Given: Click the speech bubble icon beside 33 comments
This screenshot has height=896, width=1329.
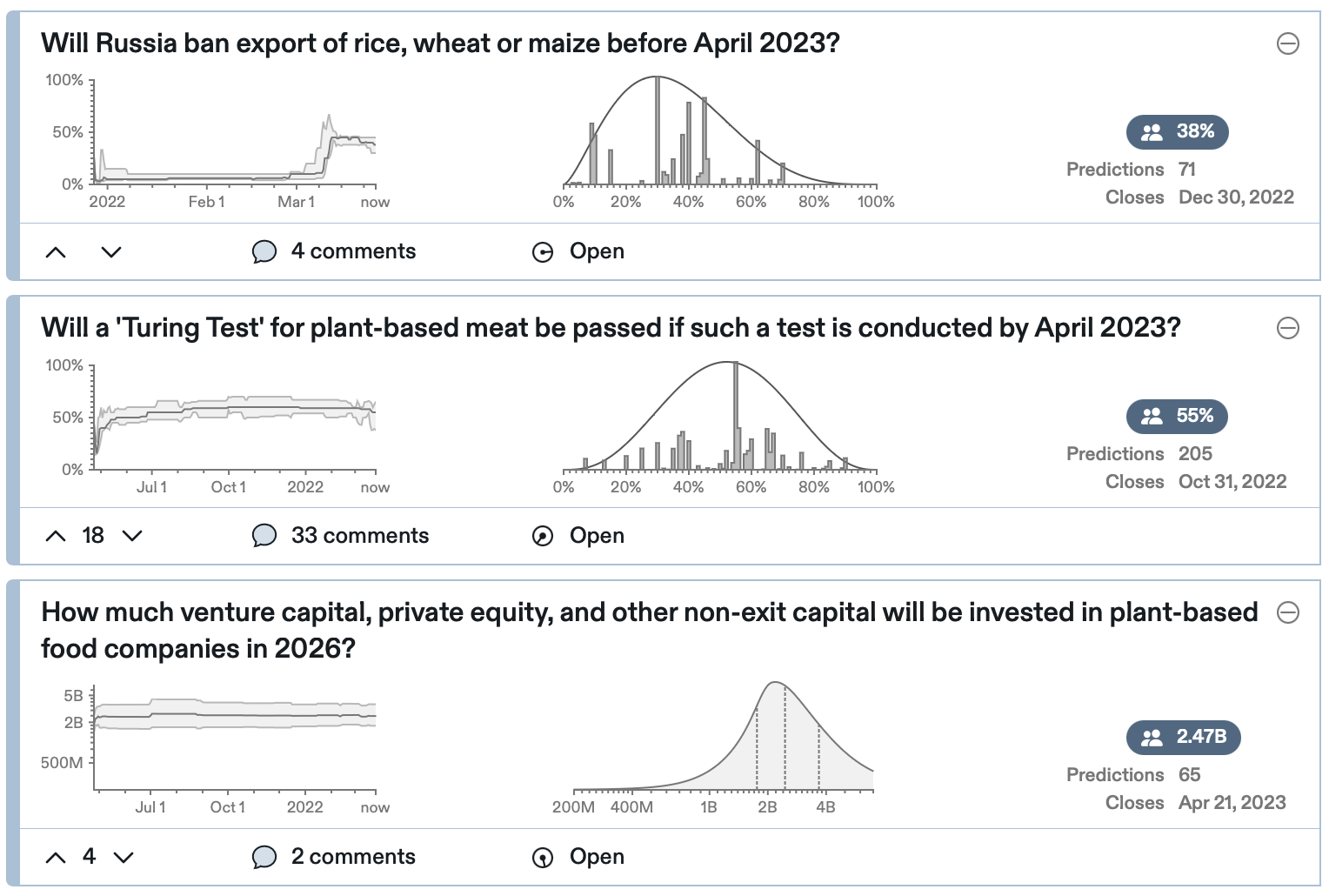Looking at the screenshot, I should (x=264, y=536).
